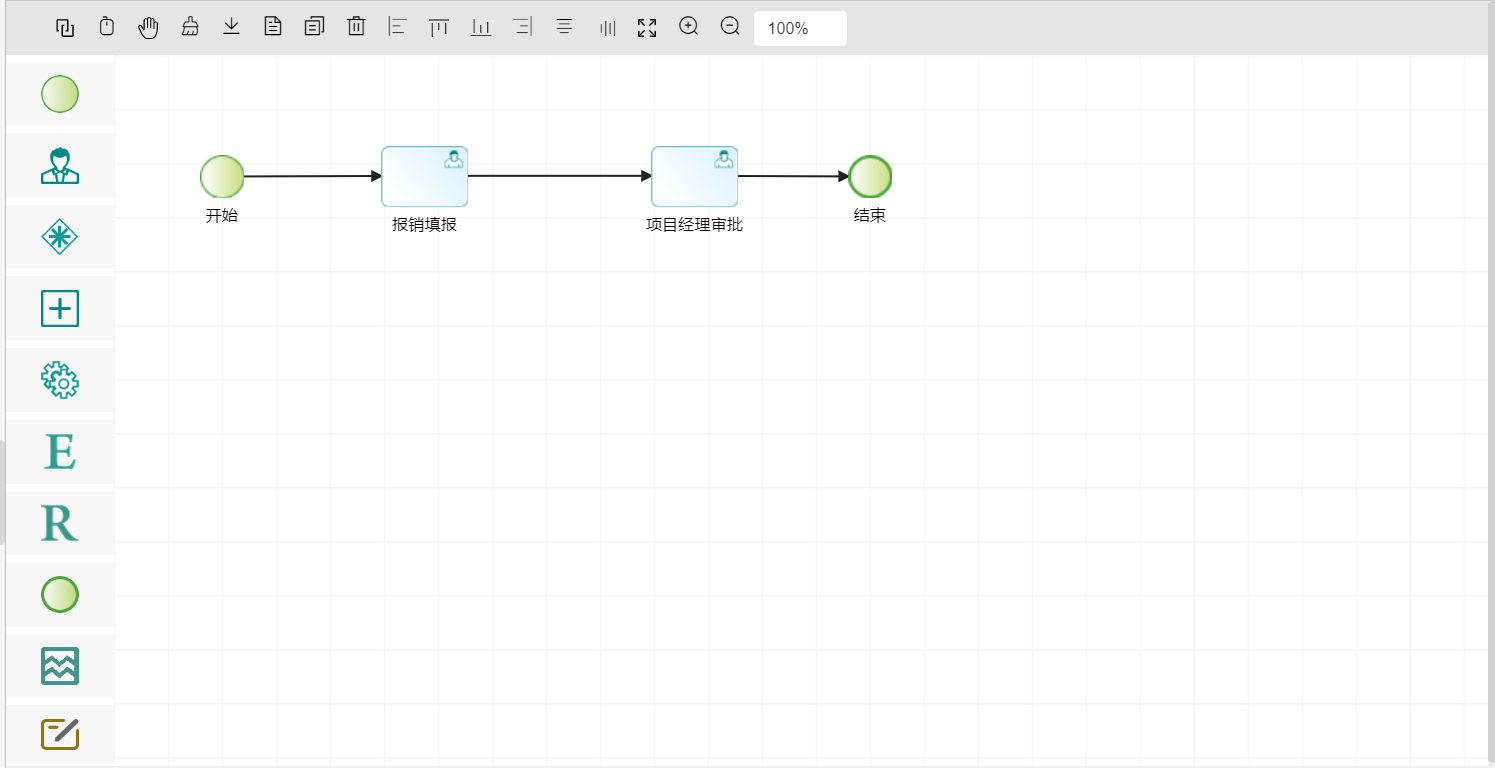
Task: Click the align-left toolbar icon
Action: [x=398, y=27]
